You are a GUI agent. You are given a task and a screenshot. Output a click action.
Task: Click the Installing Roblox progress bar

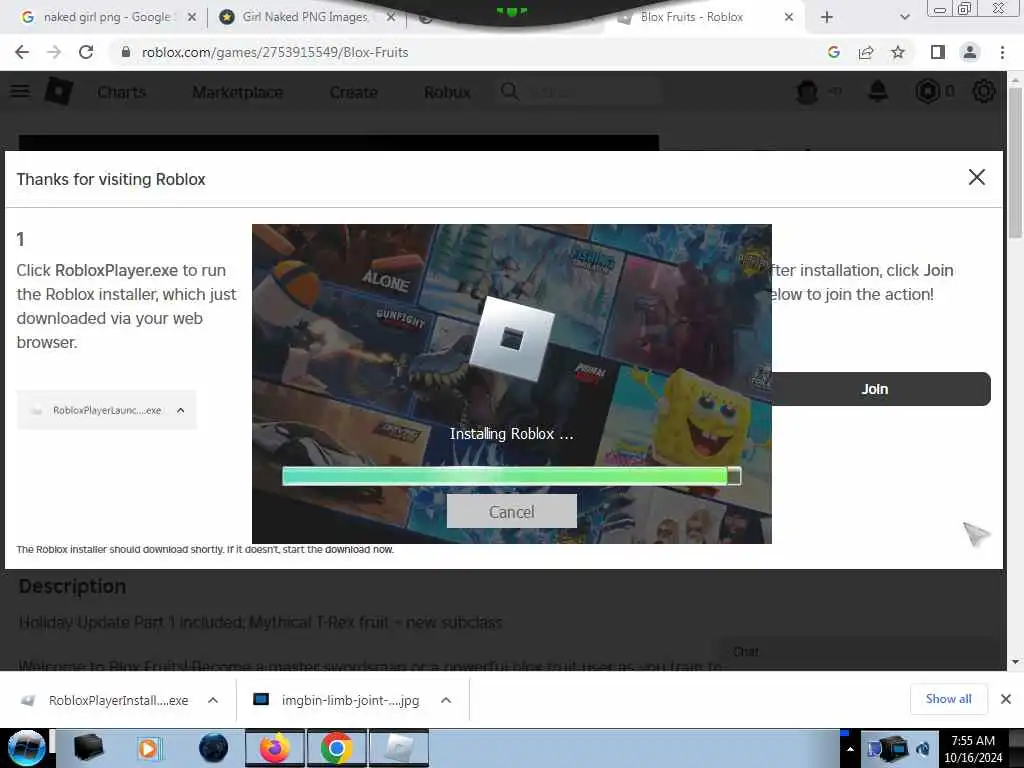[x=511, y=476]
